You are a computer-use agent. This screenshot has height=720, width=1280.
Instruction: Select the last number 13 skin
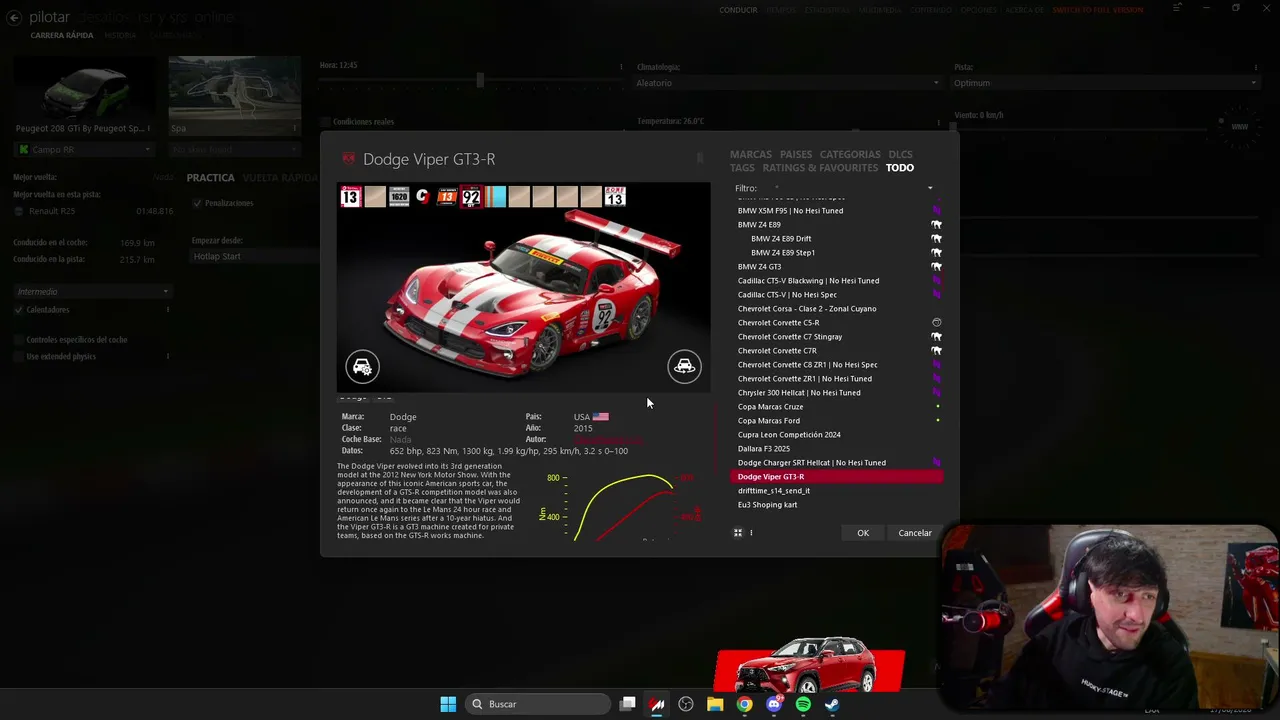[x=615, y=197]
